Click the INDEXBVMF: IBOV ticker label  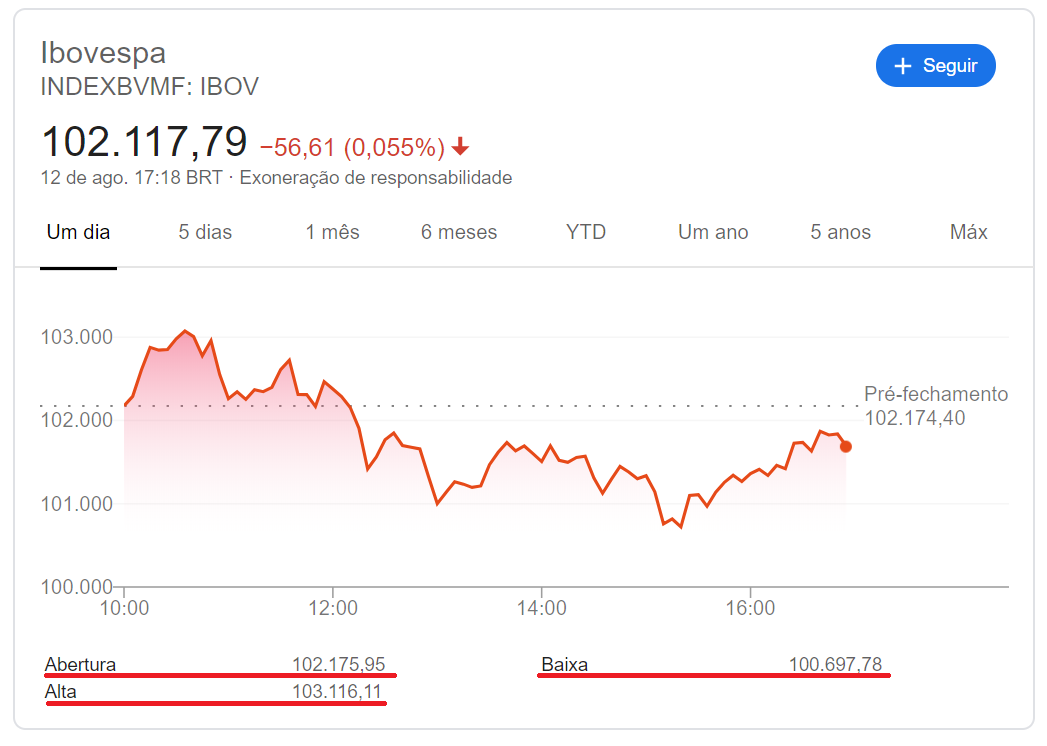[149, 86]
